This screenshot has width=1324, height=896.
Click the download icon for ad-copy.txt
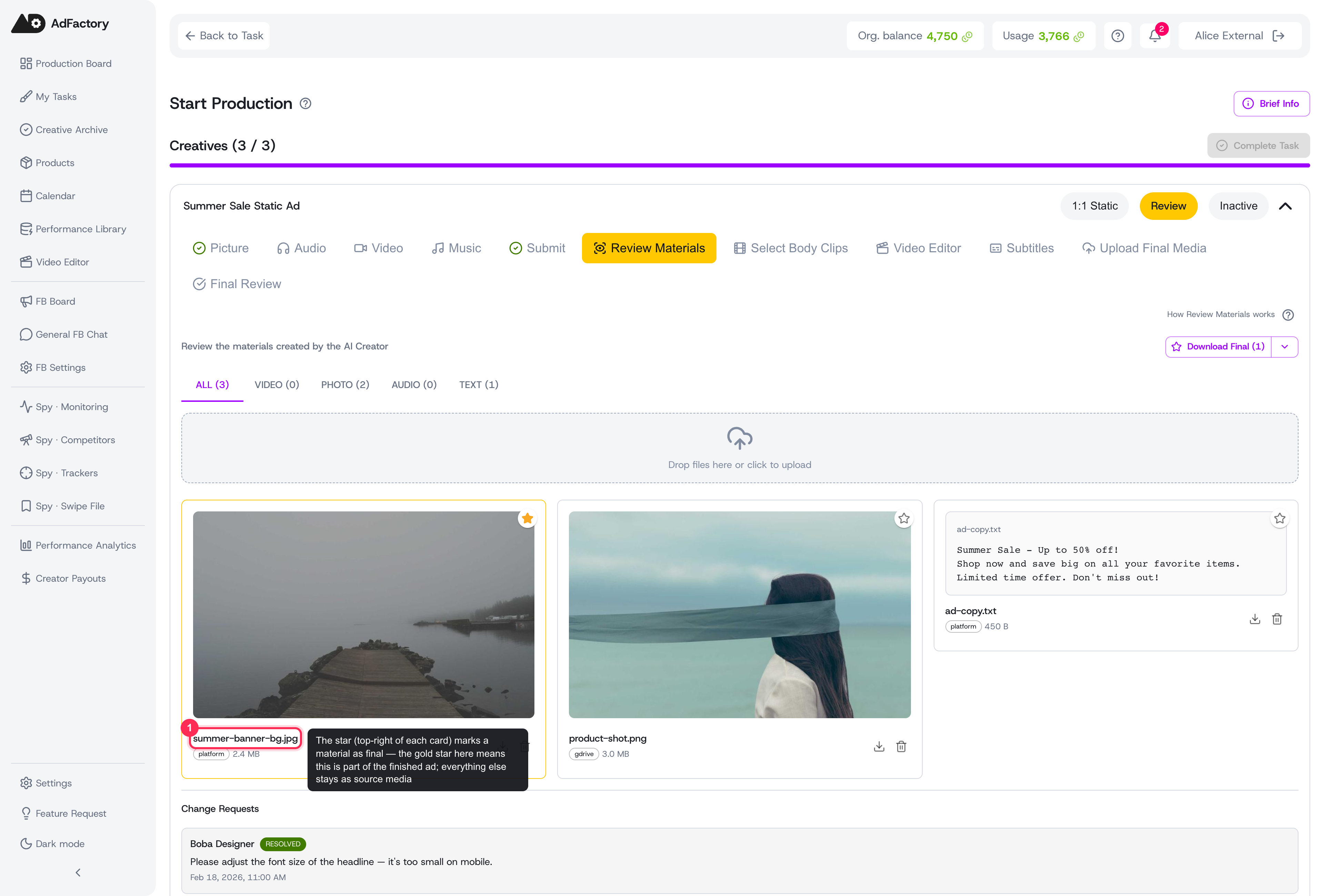tap(1255, 619)
